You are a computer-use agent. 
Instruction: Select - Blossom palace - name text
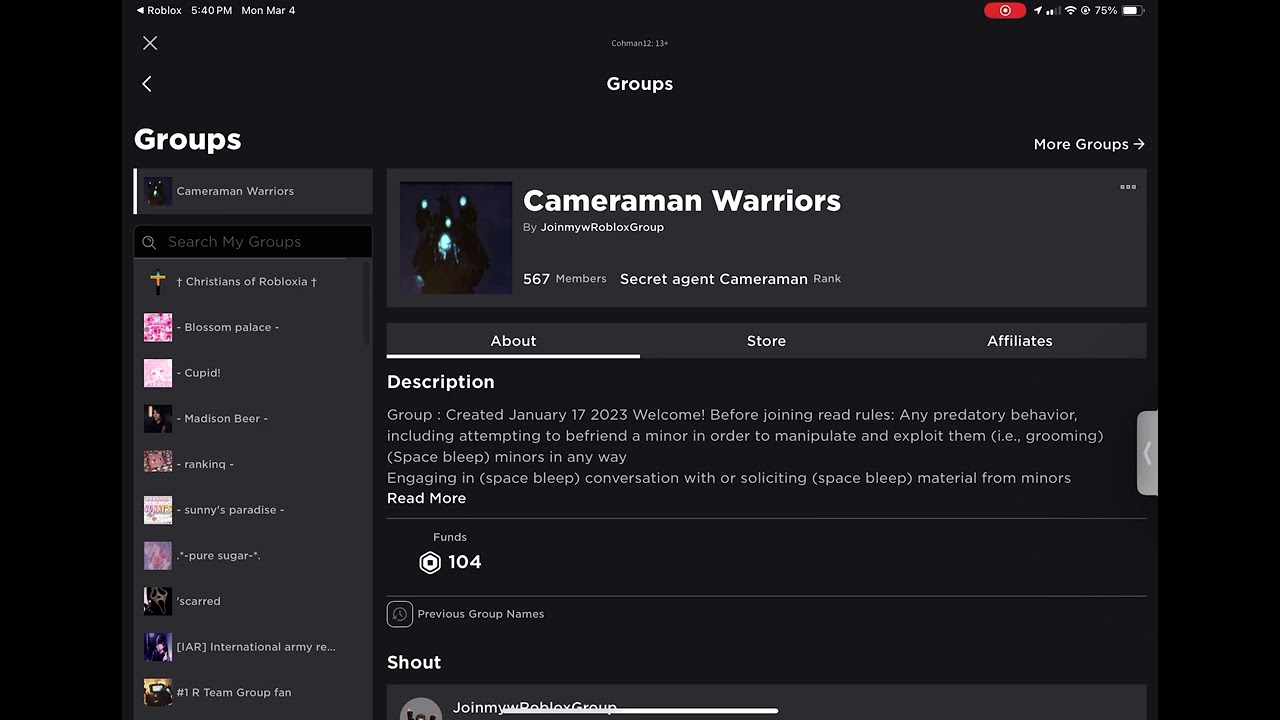(x=228, y=327)
